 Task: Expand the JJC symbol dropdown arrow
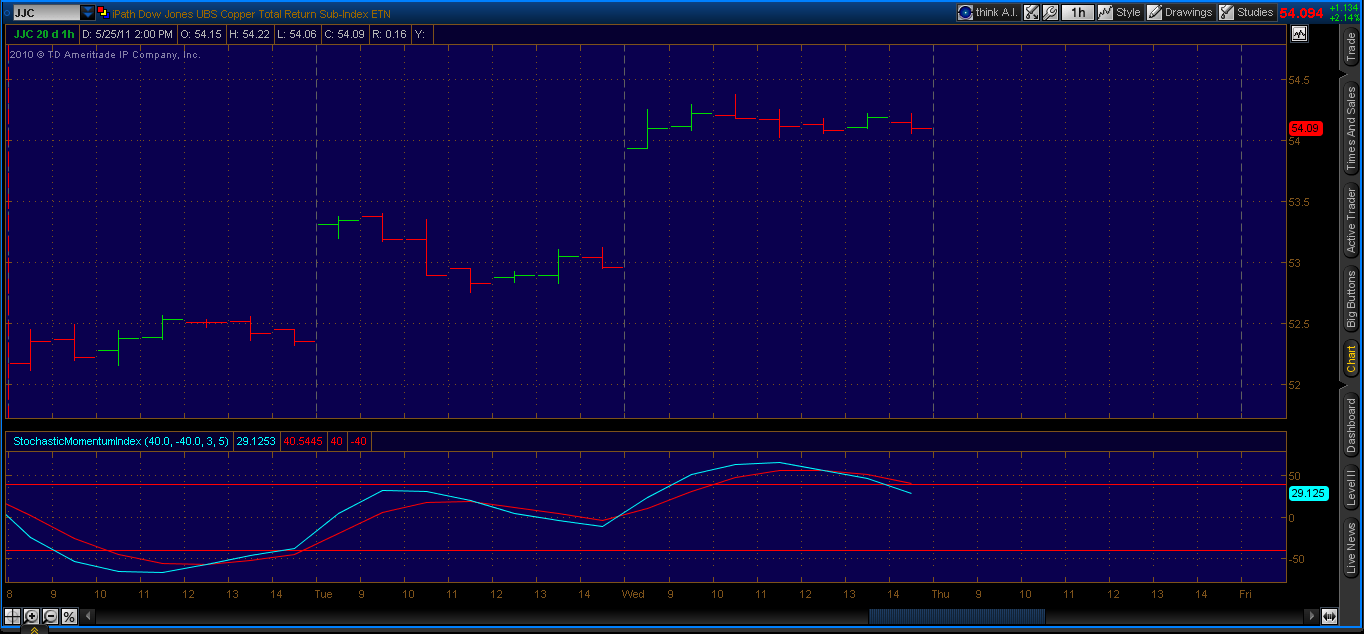click(x=88, y=13)
